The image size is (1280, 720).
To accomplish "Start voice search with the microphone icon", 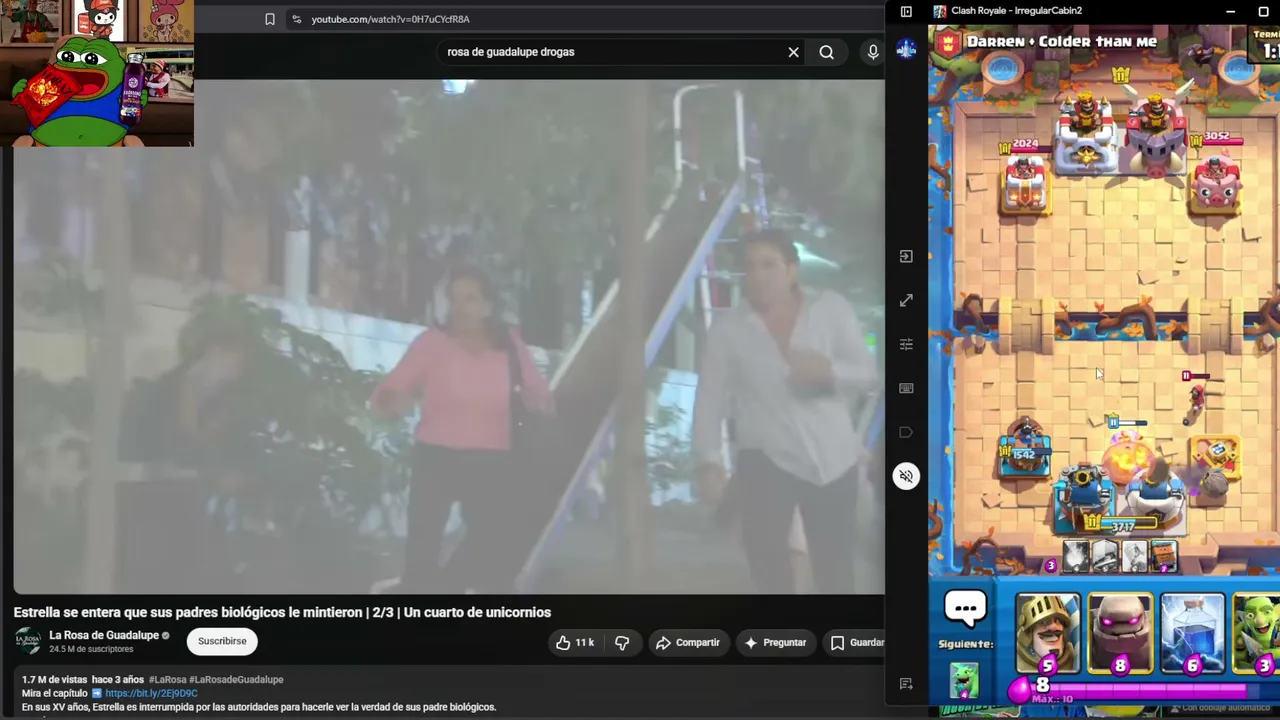I will click(x=873, y=52).
